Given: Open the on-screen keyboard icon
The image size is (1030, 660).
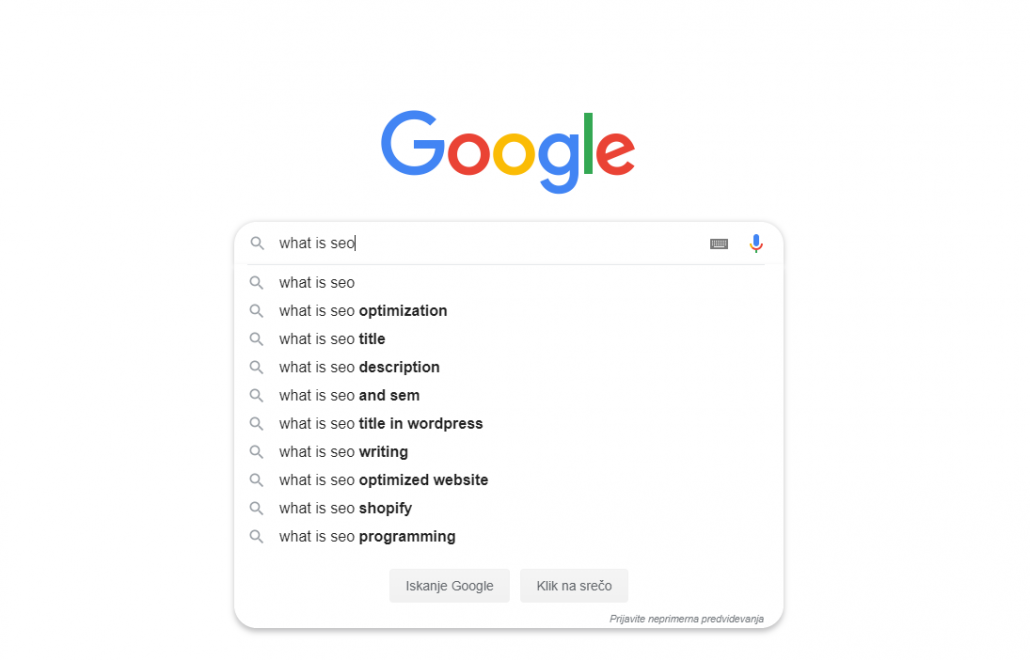Looking at the screenshot, I should (x=718, y=243).
